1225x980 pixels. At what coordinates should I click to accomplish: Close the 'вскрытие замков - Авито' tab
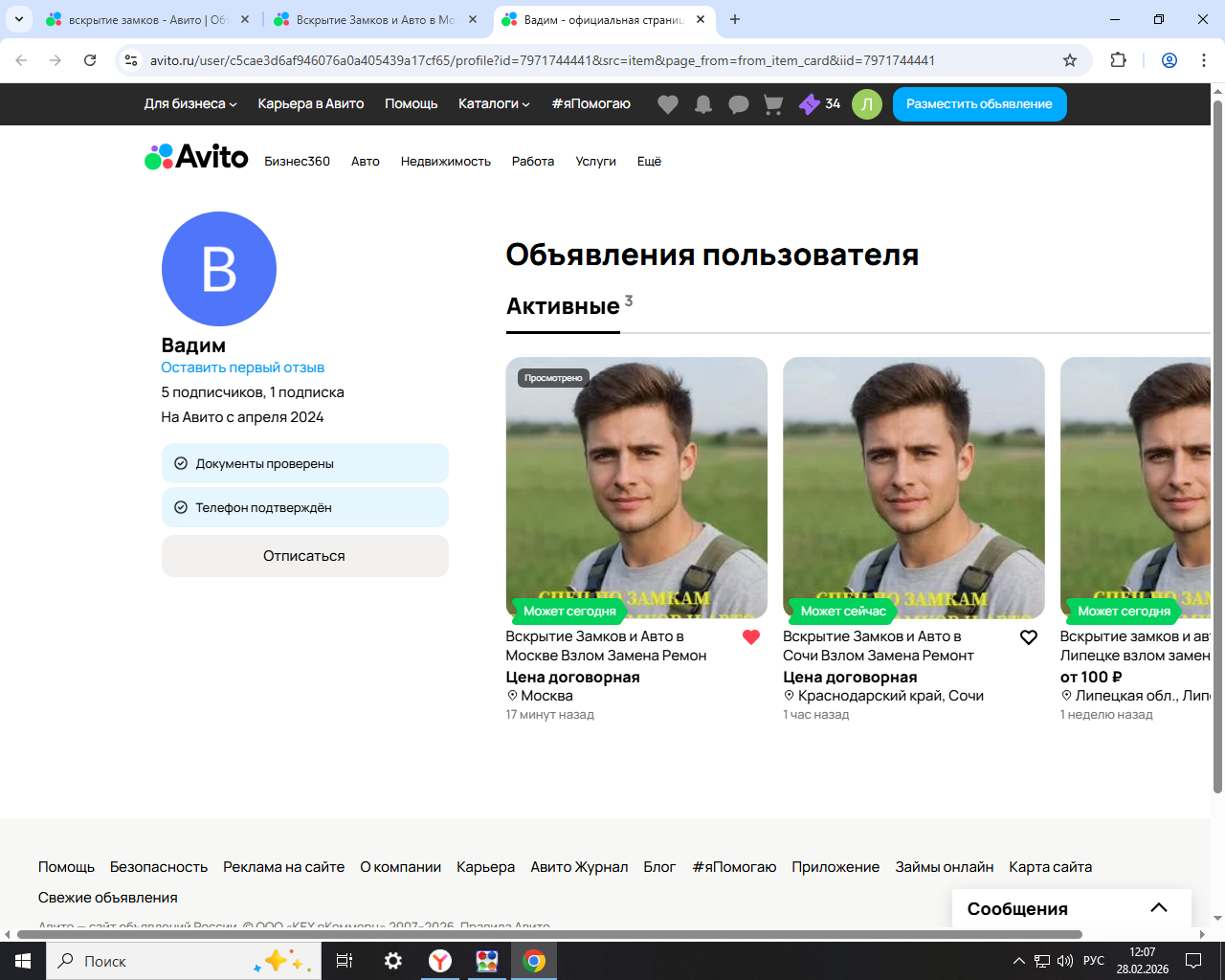(x=245, y=19)
